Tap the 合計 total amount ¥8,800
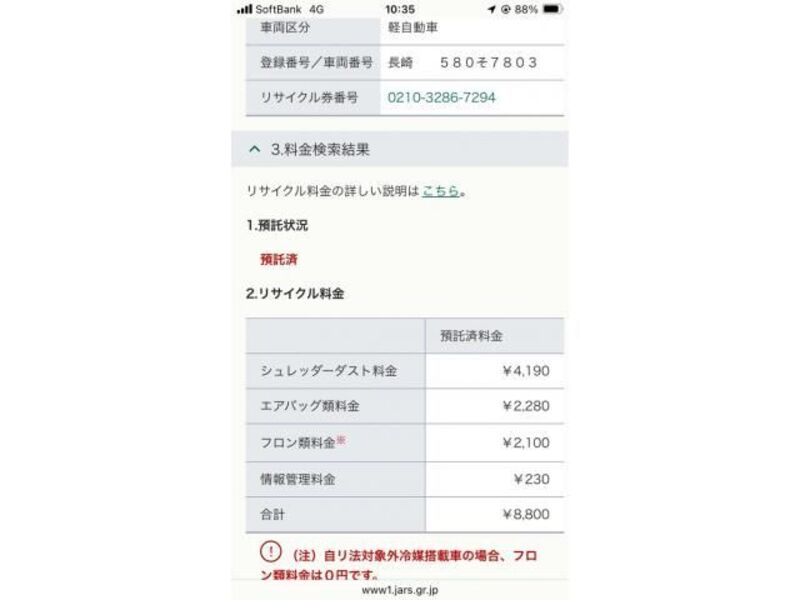This screenshot has width=800, height=600. [526, 514]
